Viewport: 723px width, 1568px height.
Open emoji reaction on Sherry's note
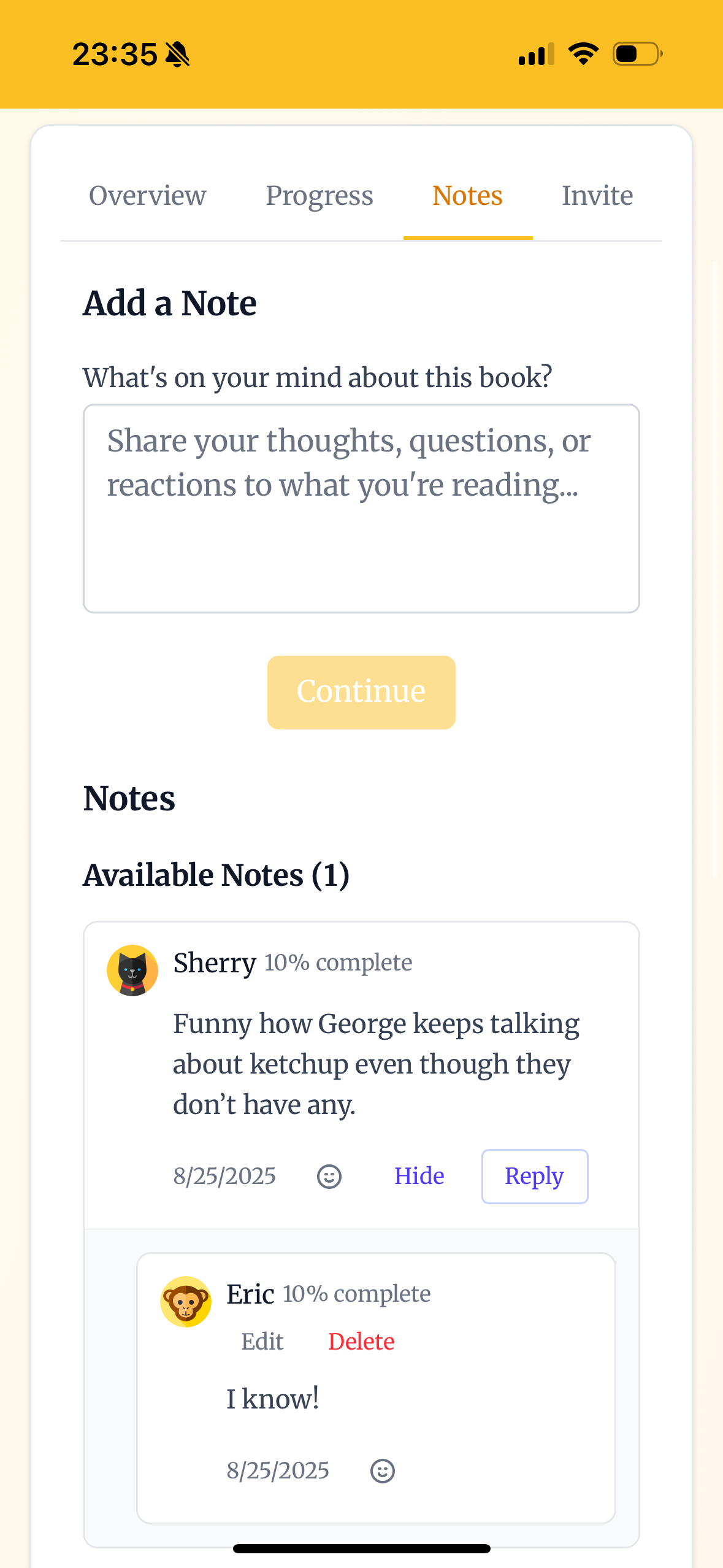(329, 1177)
